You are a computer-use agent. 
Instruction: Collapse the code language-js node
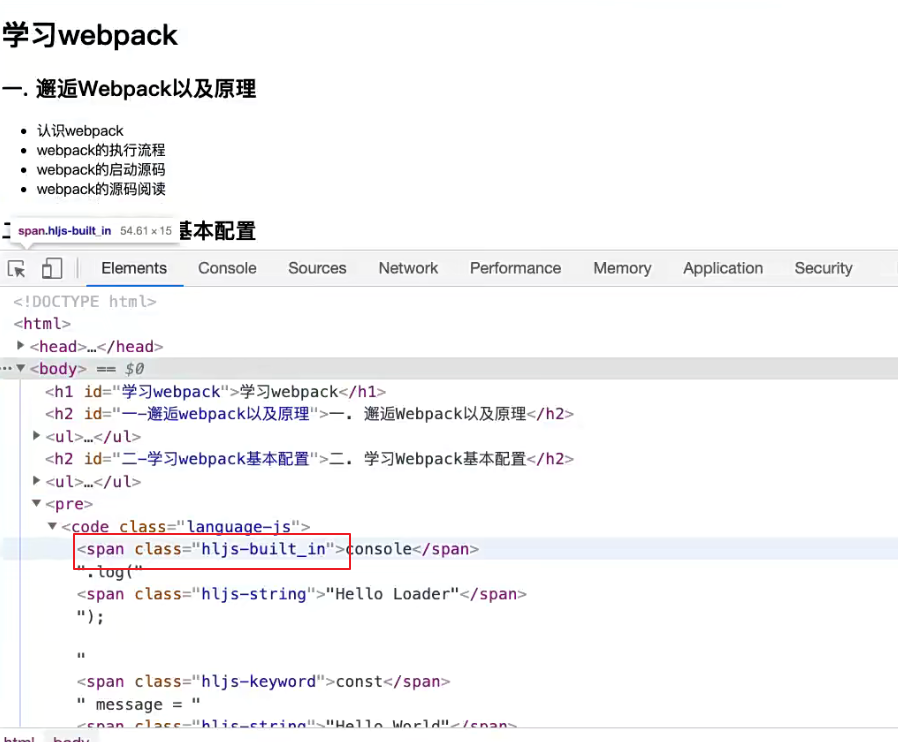(53, 526)
